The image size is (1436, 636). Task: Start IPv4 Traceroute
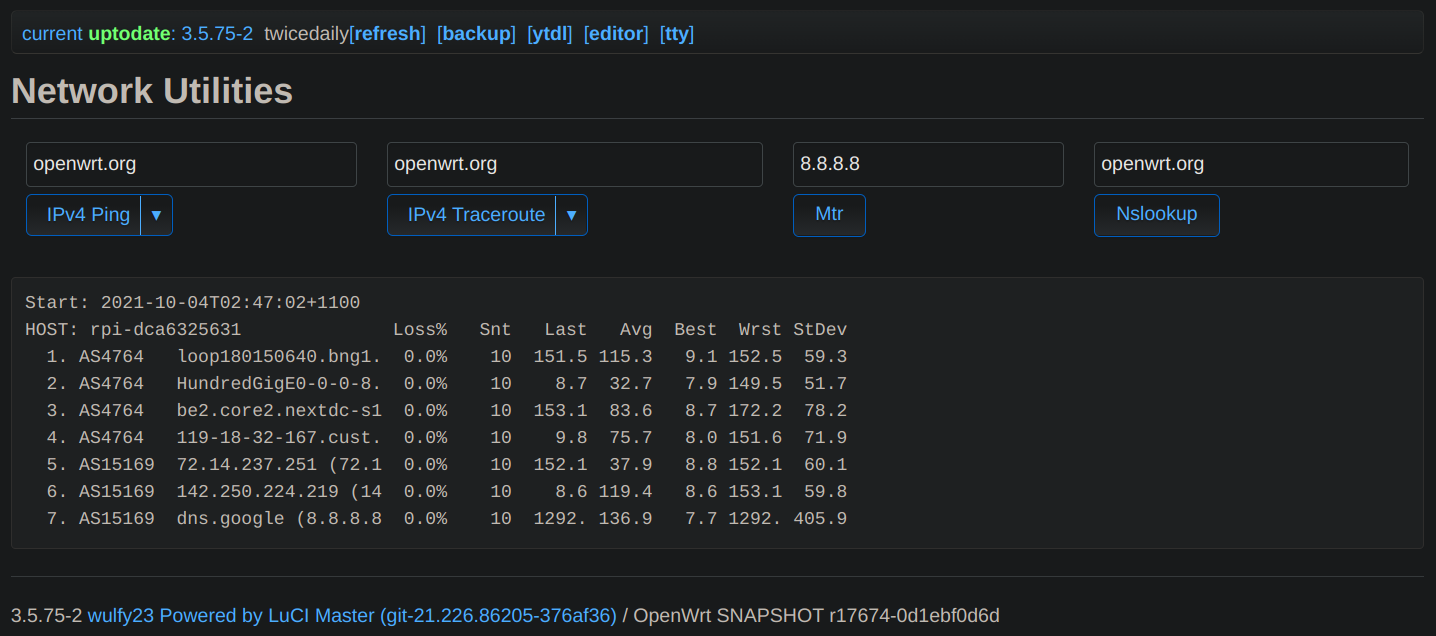472,215
